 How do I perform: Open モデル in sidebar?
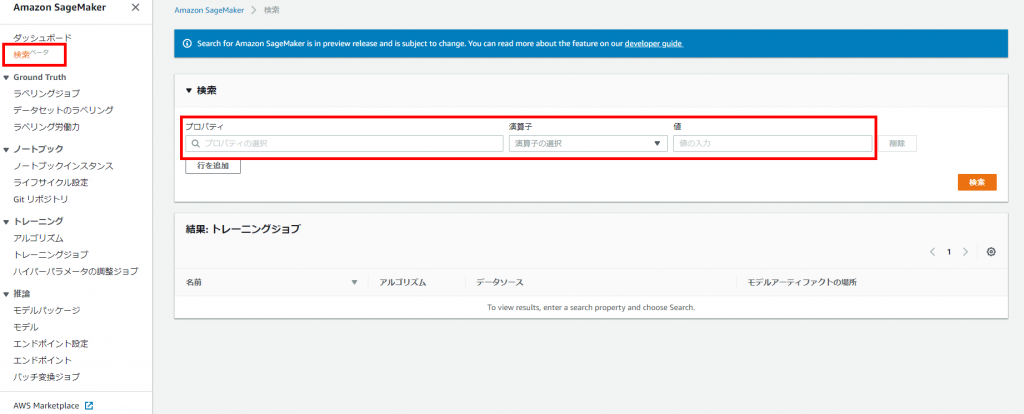click(26, 327)
